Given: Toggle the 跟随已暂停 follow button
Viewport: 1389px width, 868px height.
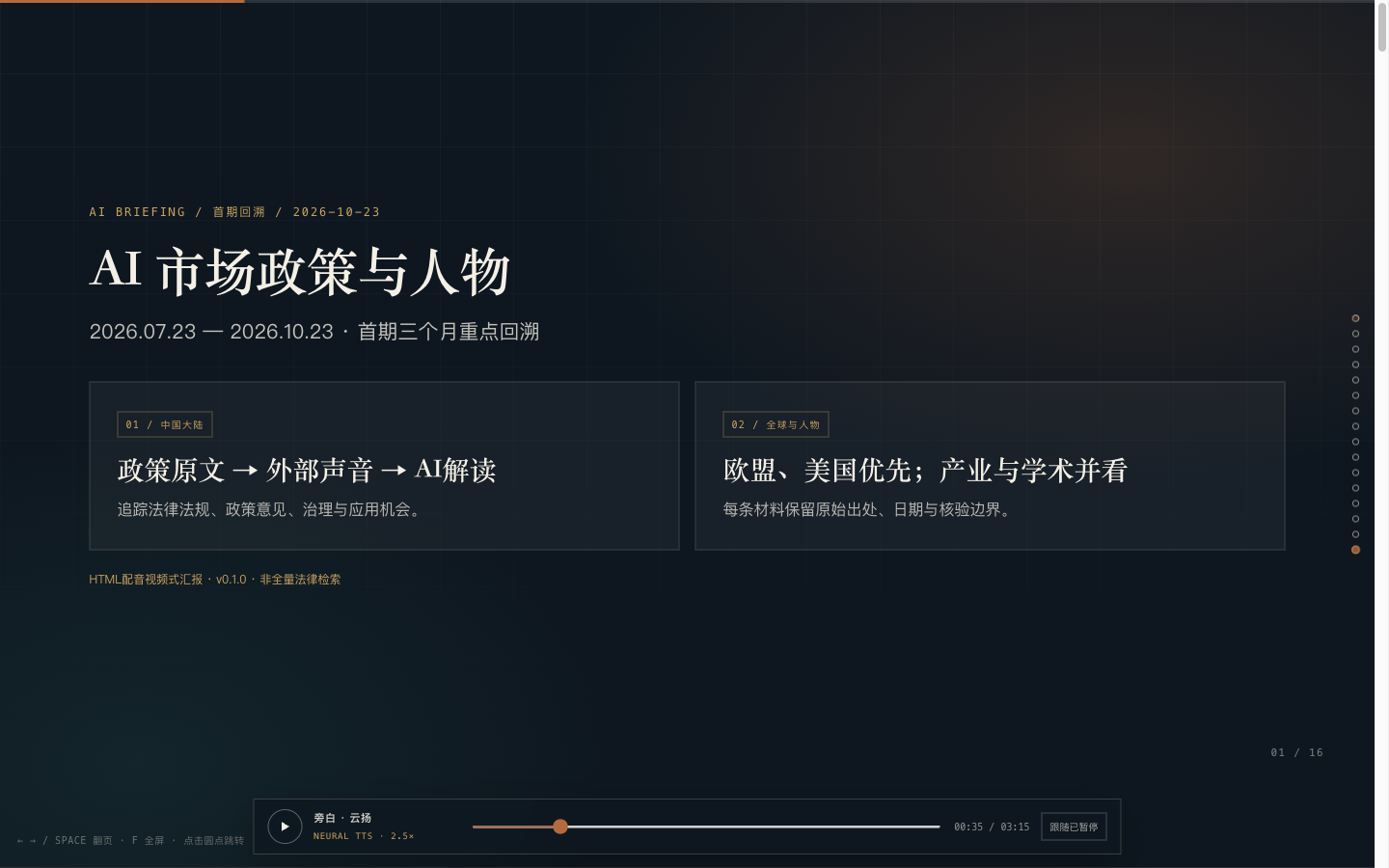Looking at the screenshot, I should 1074,827.
